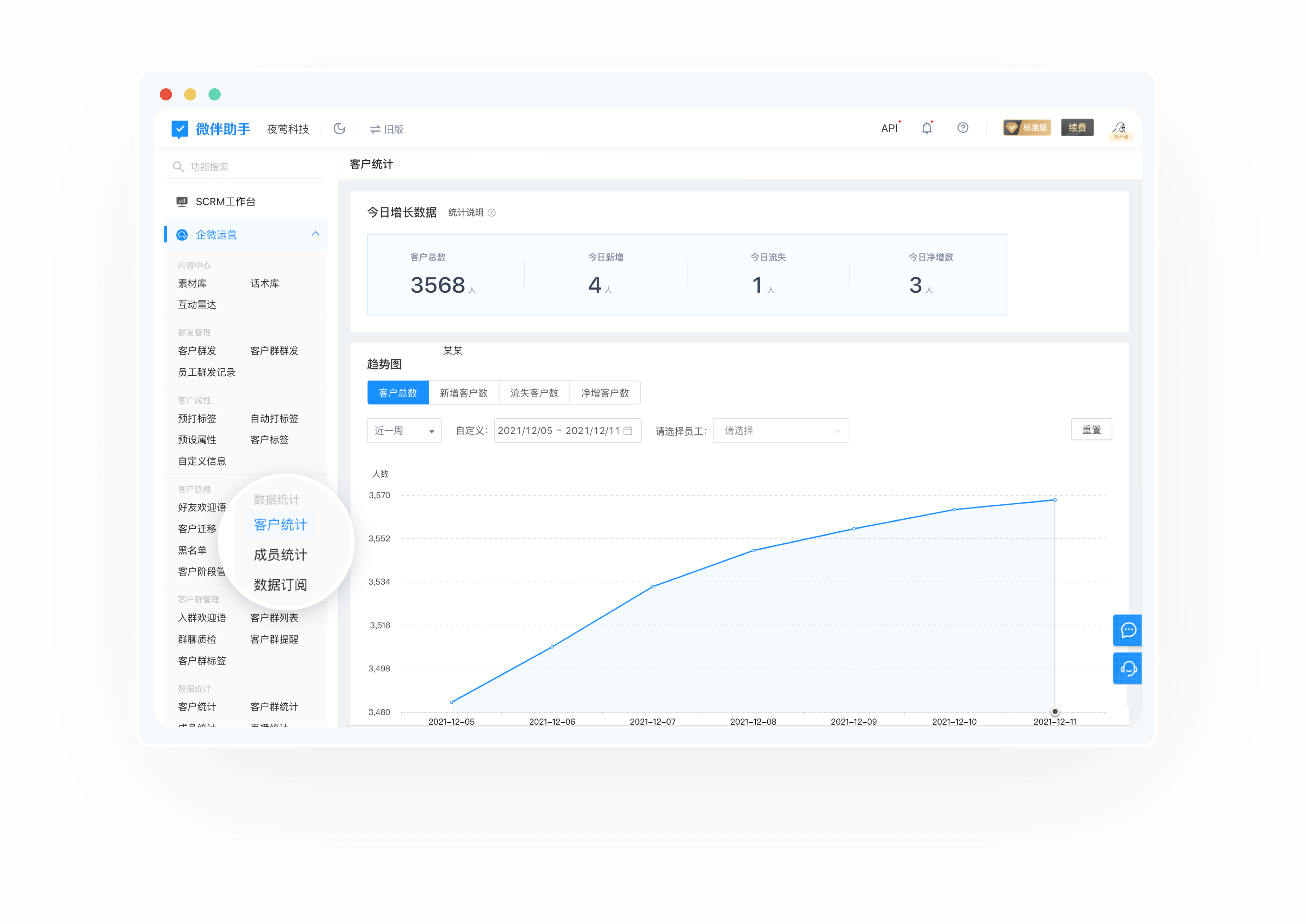The height and width of the screenshot is (924, 1306).
Task: Open 好友欢迎语 menu item
Action: [202, 507]
